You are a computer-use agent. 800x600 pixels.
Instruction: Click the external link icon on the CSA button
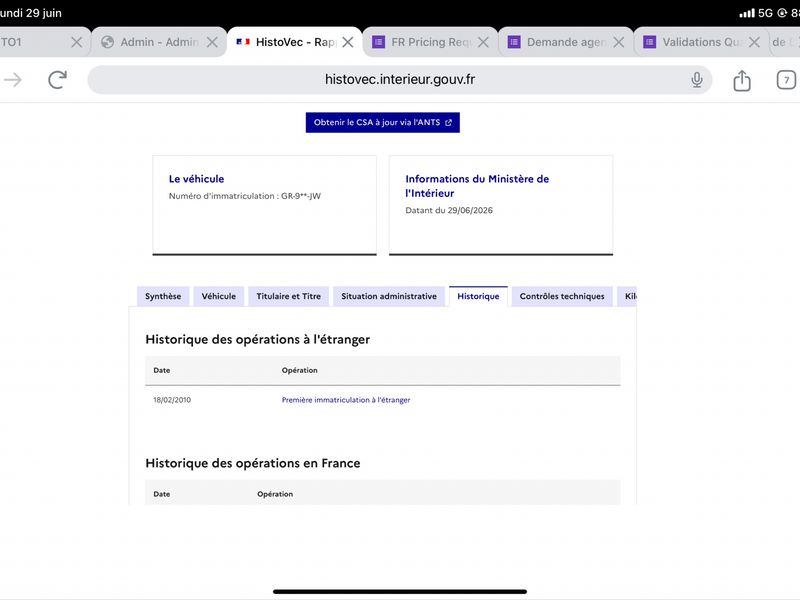click(448, 122)
